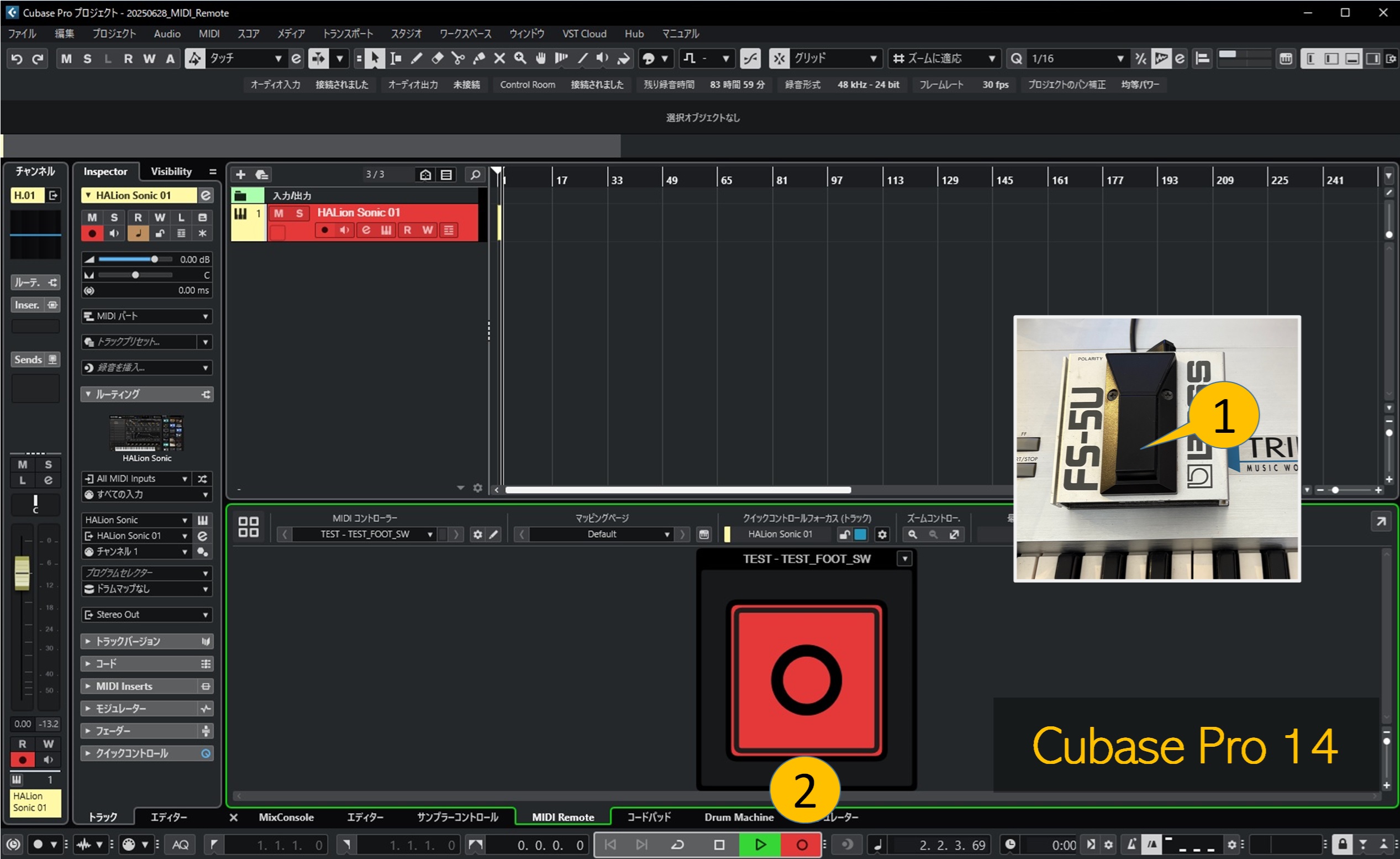Switch to the MixConsole tab
This screenshot has width=1400, height=859.
pyautogui.click(x=286, y=818)
